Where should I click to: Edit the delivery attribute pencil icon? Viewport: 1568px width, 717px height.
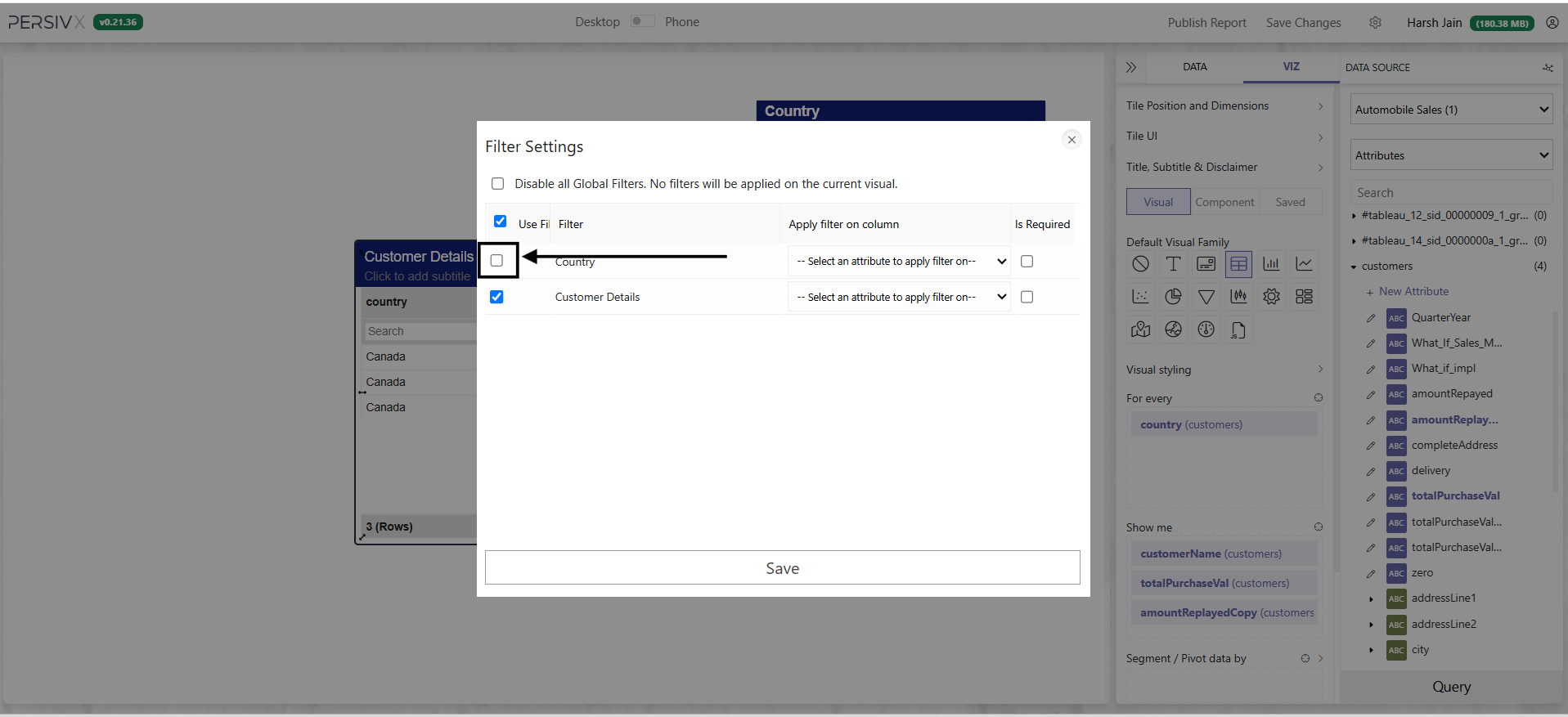[x=1371, y=471]
